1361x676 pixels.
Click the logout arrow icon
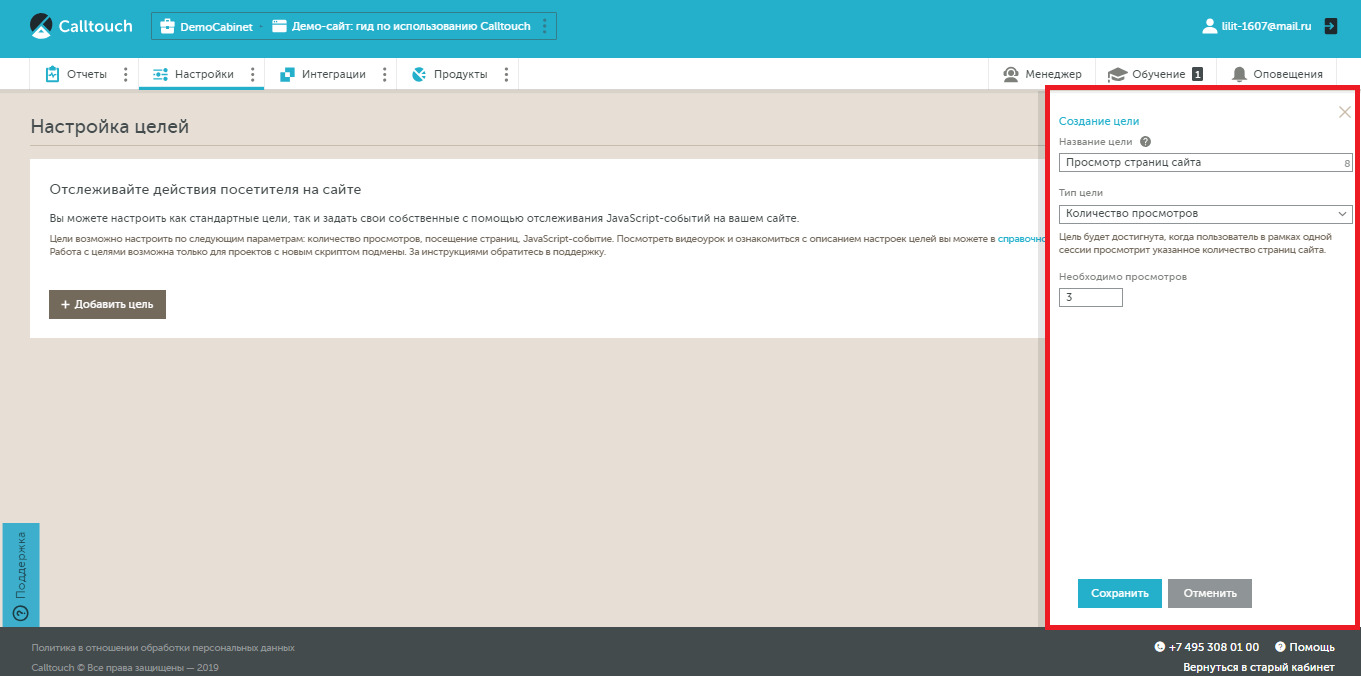[1330, 26]
